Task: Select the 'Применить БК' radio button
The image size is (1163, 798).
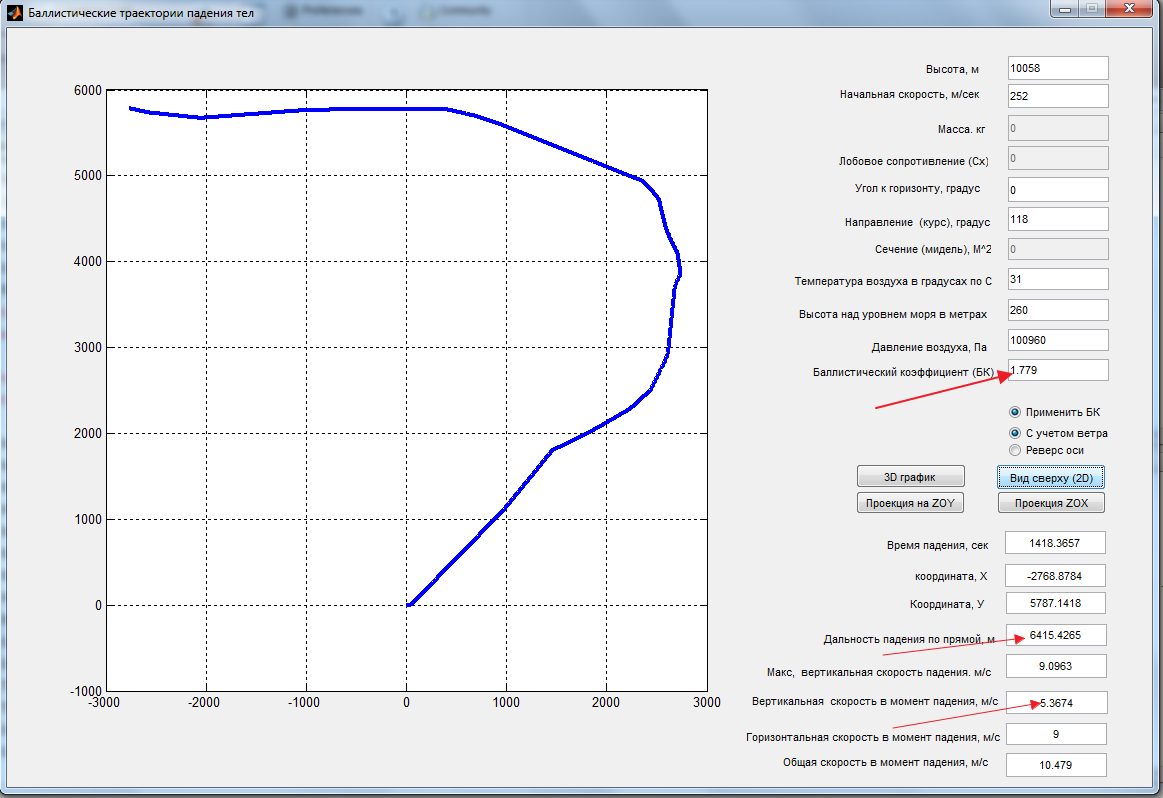Action: 1015,412
